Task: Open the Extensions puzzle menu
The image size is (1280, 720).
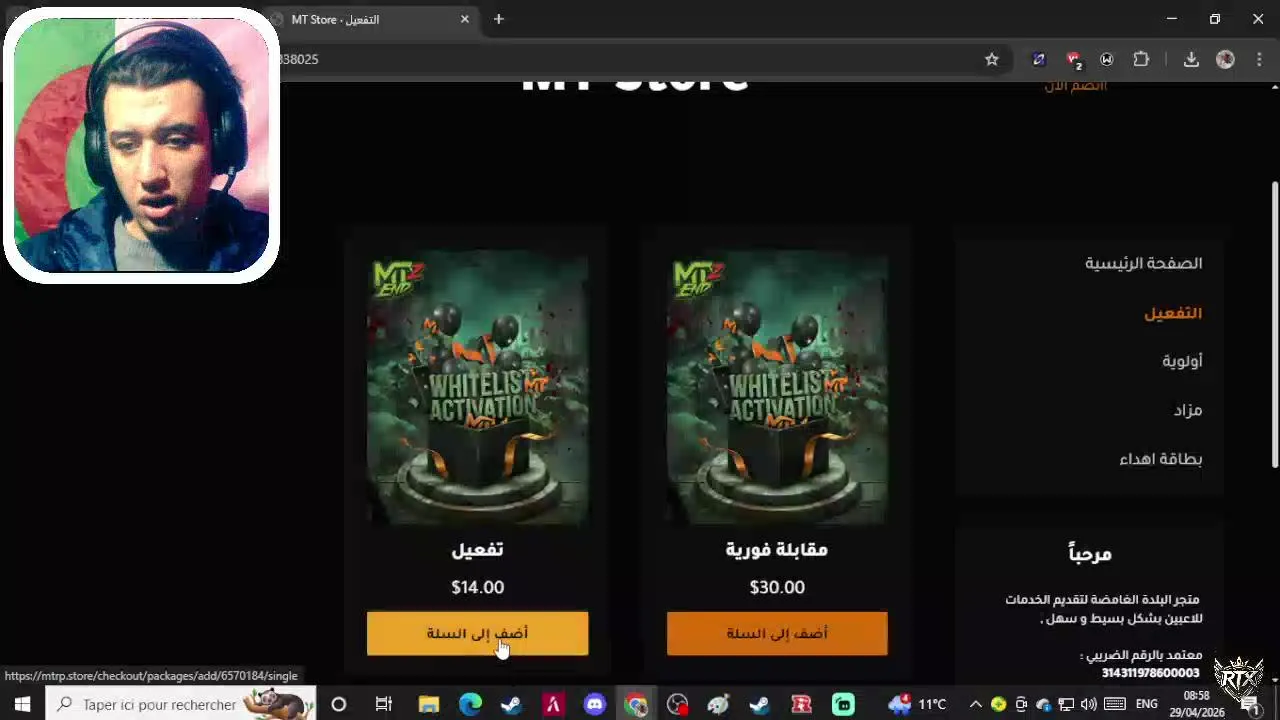Action: click(1141, 59)
